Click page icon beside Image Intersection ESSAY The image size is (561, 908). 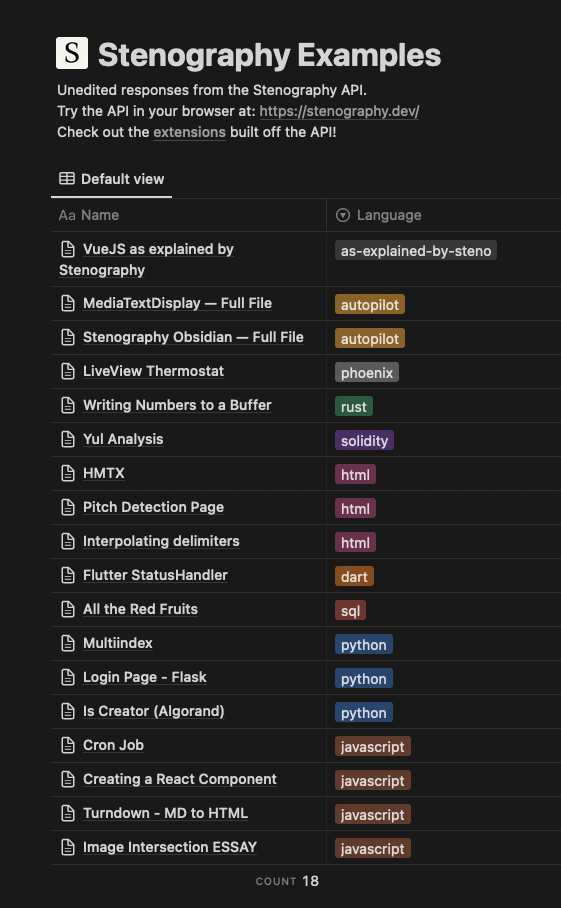(x=68, y=847)
